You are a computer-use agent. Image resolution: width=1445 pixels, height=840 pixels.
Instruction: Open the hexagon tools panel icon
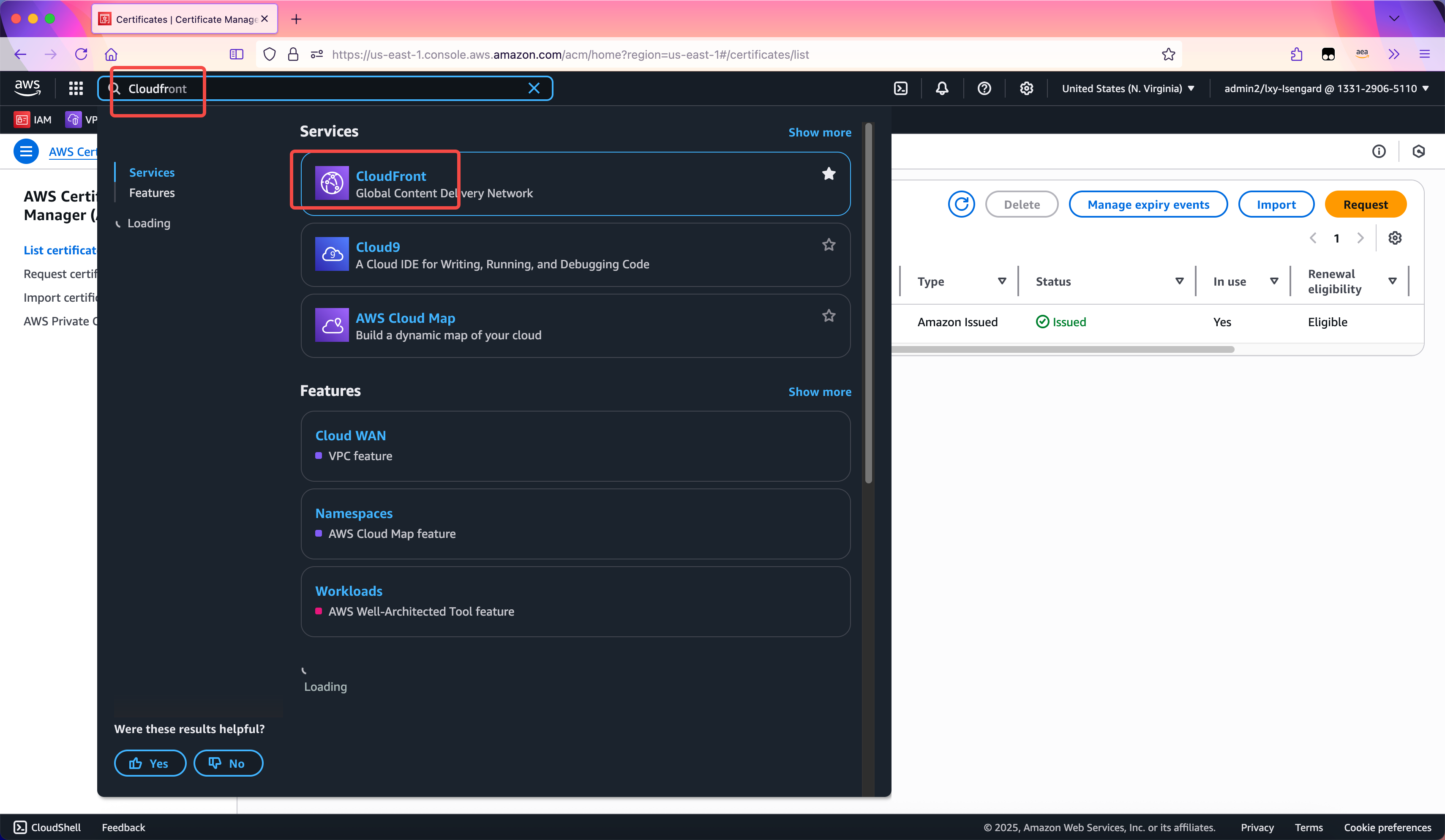[1419, 151]
